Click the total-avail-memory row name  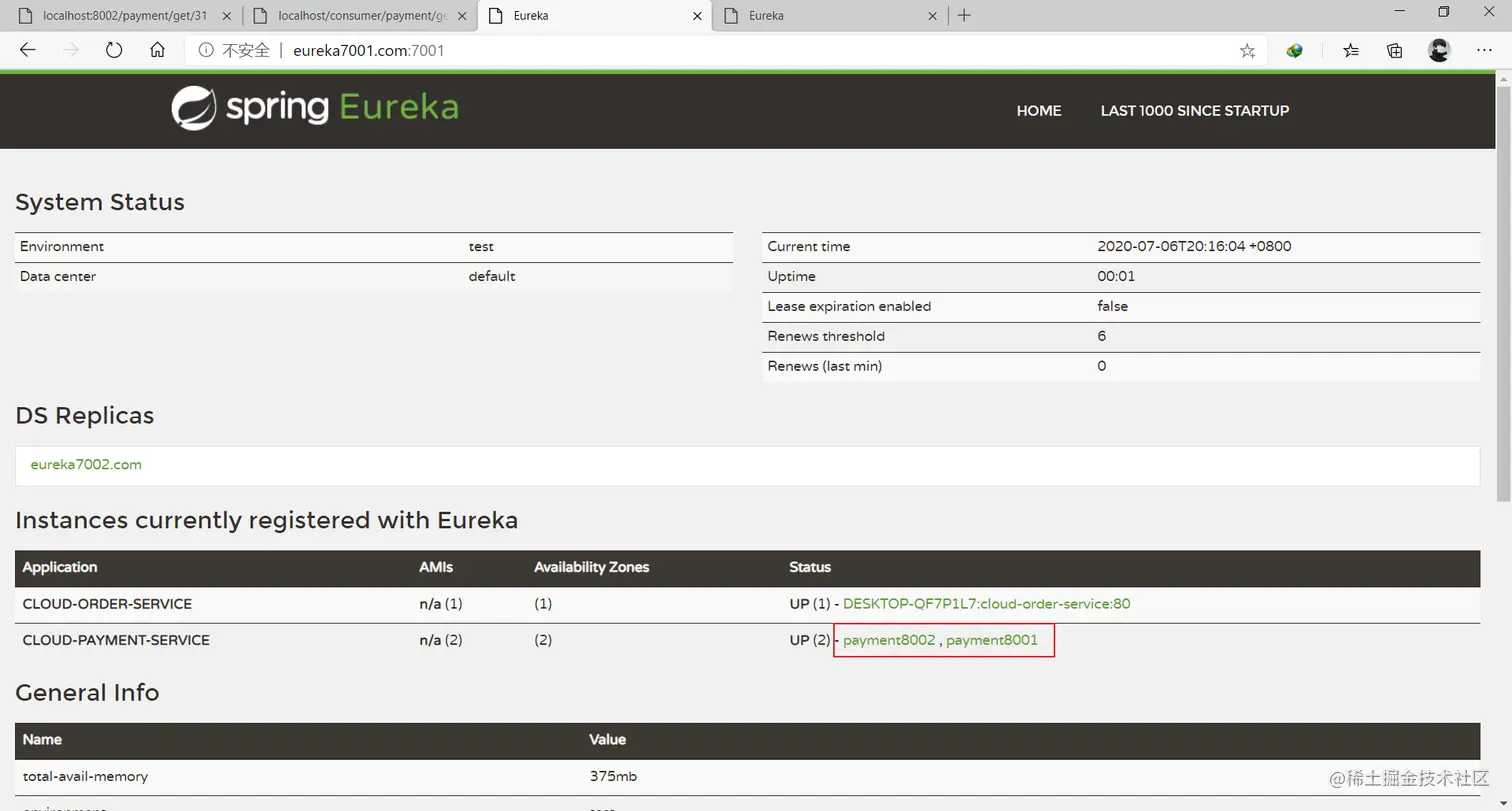coord(86,776)
